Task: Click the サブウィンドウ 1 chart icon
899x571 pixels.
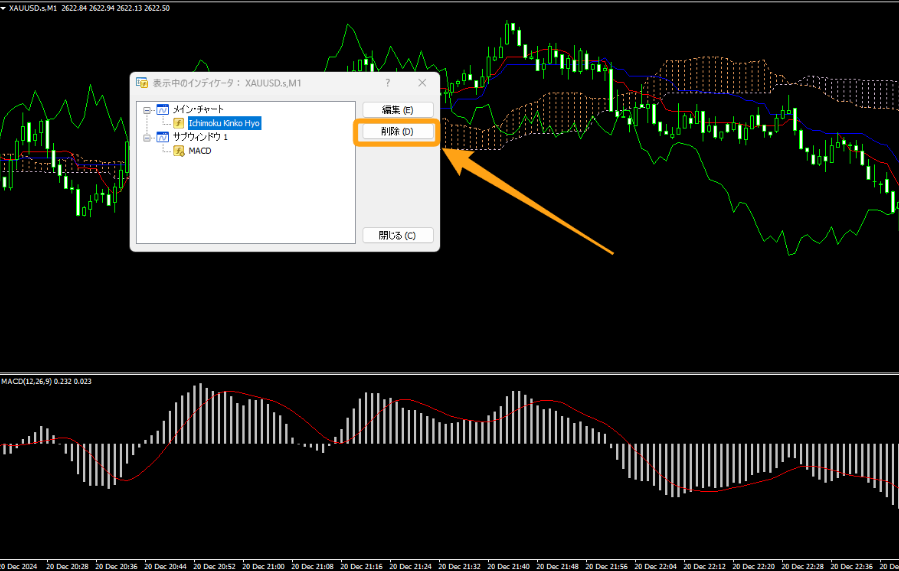Action: [x=163, y=137]
